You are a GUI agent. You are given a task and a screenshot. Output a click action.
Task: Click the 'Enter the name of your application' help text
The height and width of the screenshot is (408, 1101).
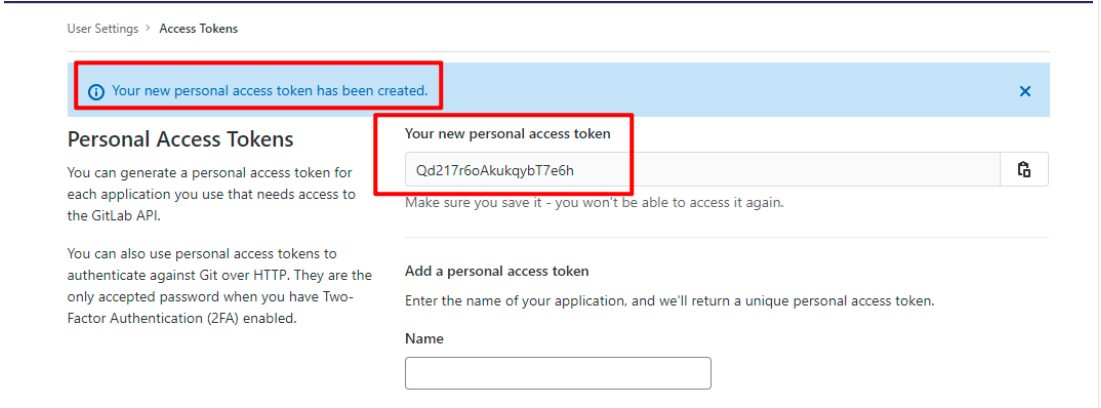pos(669,300)
